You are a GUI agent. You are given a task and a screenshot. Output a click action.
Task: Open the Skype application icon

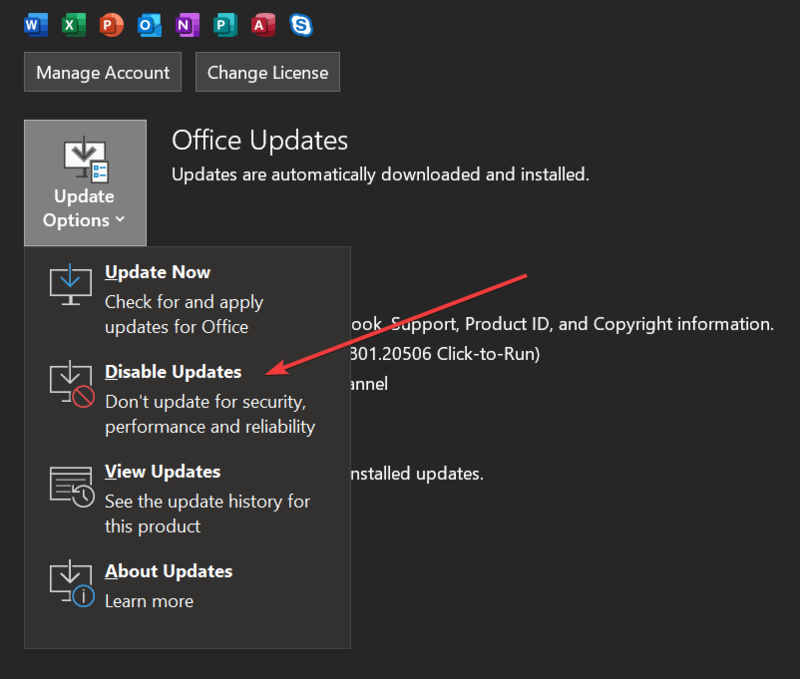pos(300,24)
